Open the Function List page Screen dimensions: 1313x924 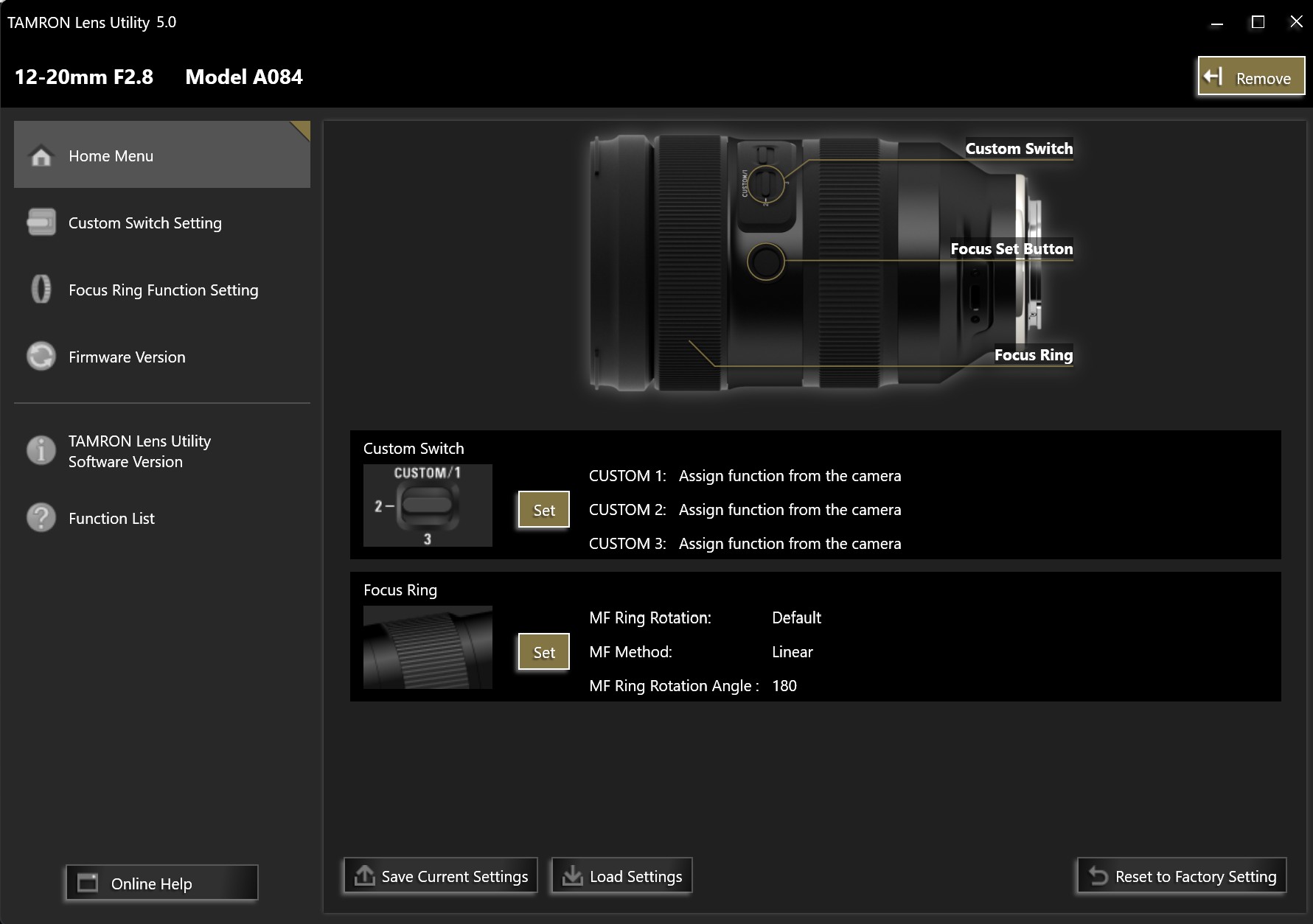pos(162,518)
